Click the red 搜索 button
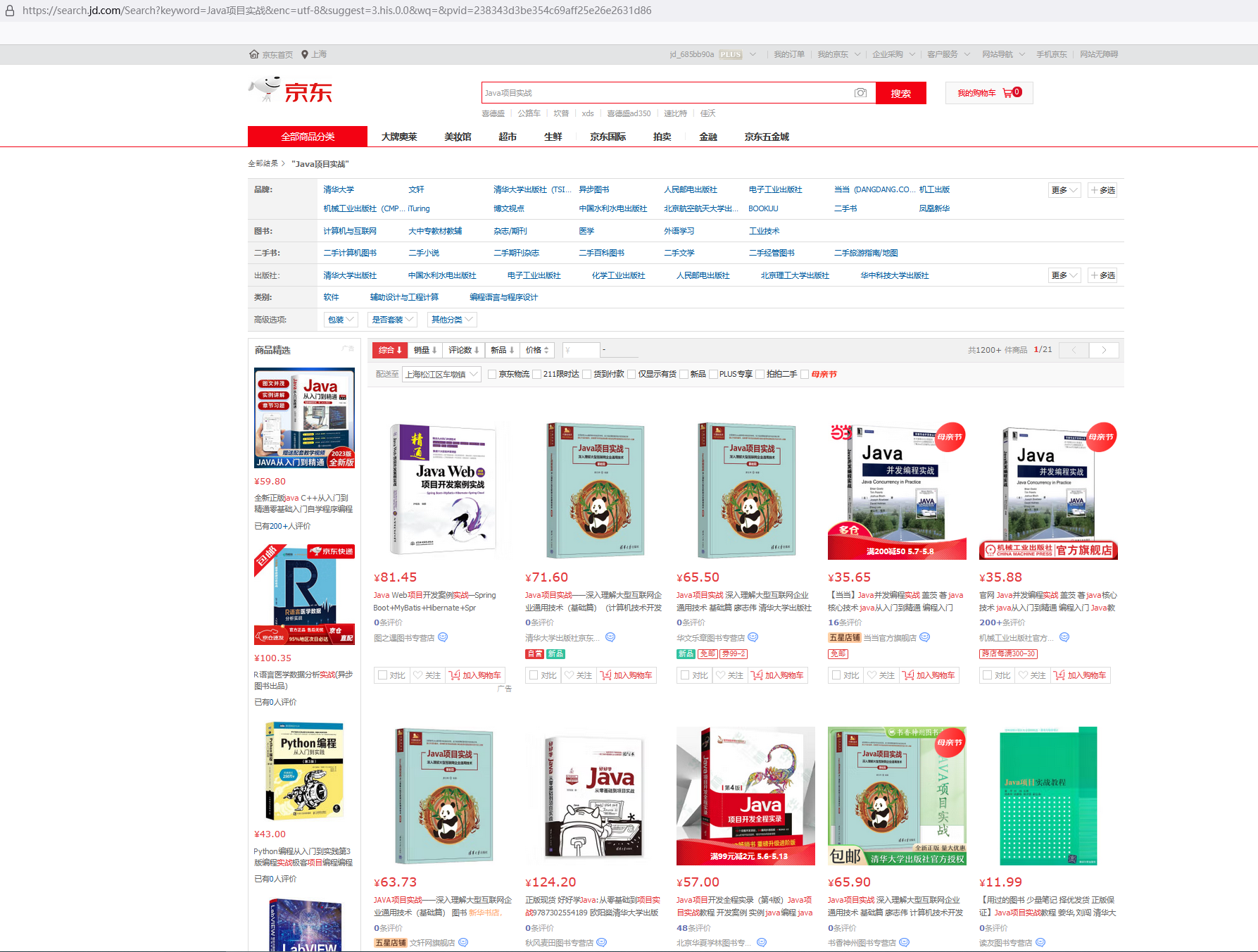Viewport: 1258px width, 952px height. coord(900,93)
